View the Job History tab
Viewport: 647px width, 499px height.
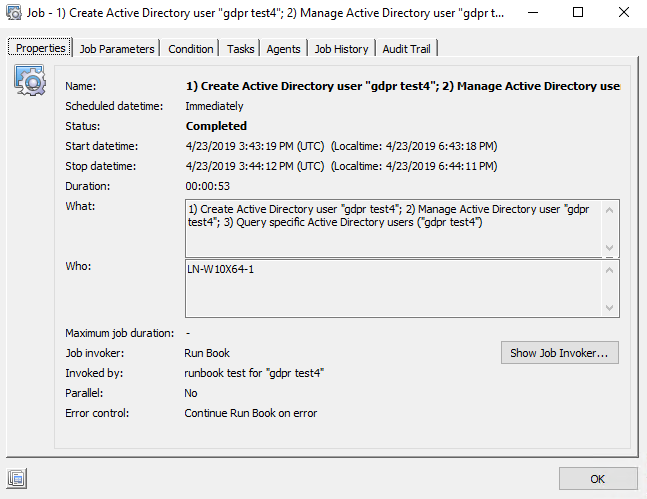341,49
